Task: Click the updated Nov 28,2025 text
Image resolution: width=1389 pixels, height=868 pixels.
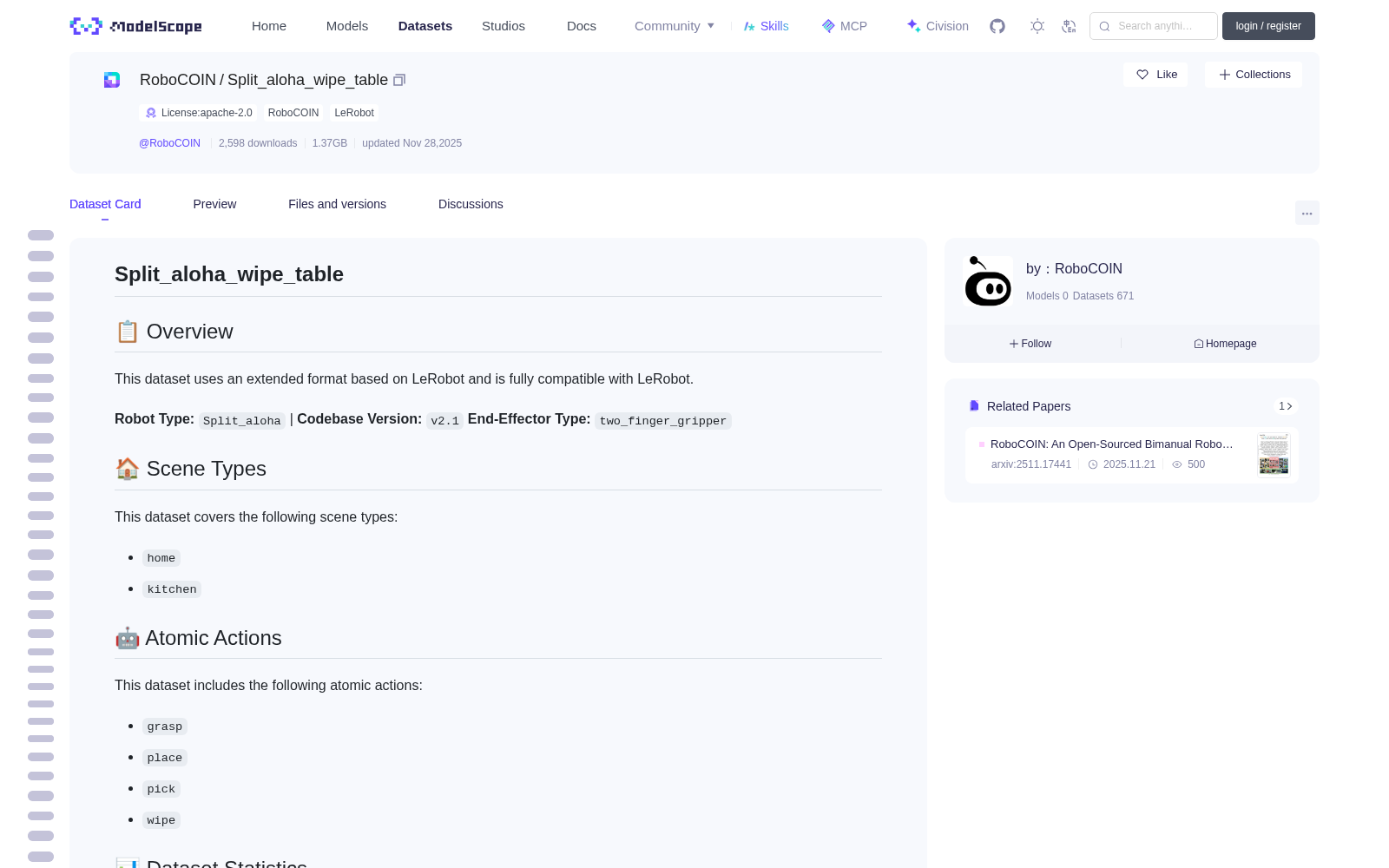Action: pos(411,143)
